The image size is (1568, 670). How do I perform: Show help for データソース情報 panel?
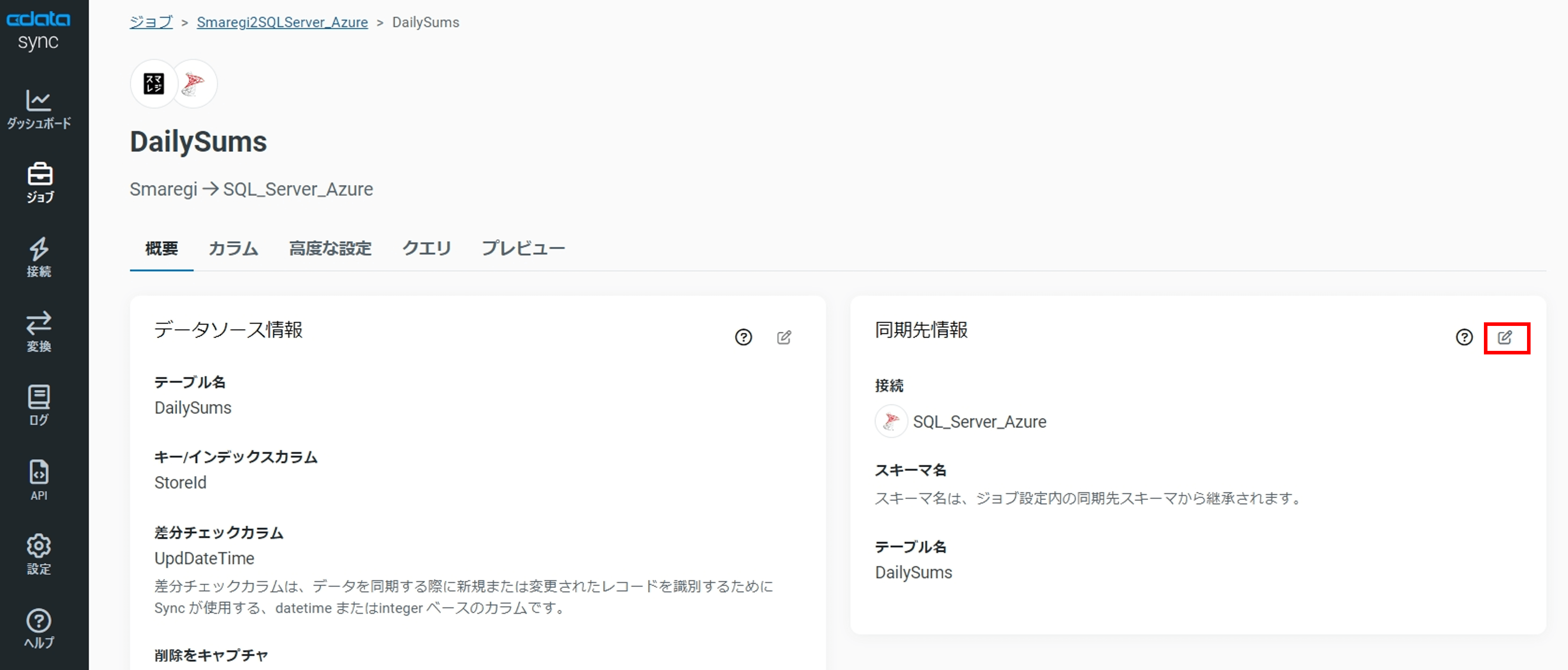[743, 337]
